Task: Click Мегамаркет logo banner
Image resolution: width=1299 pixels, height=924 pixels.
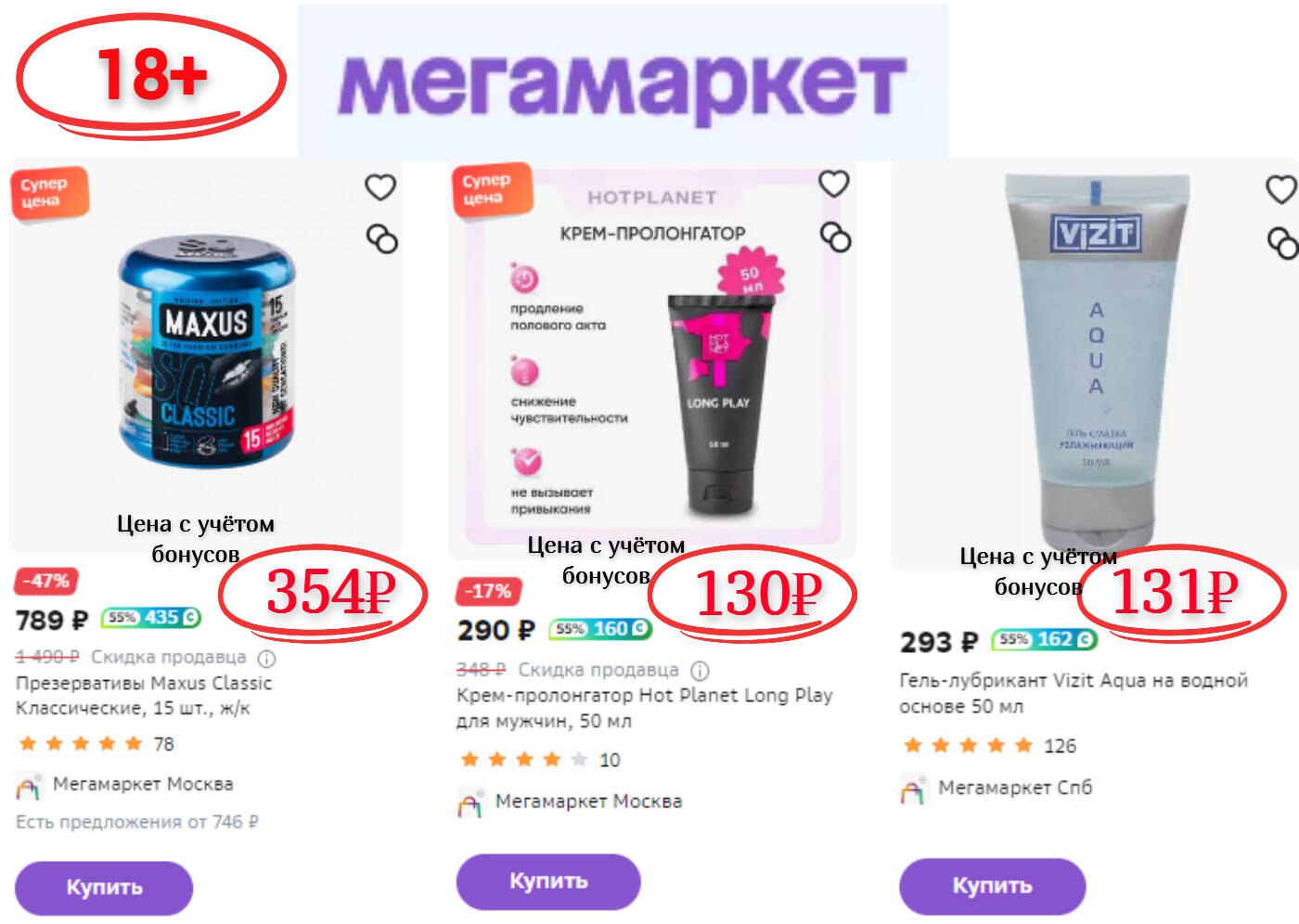Action: (x=623, y=82)
